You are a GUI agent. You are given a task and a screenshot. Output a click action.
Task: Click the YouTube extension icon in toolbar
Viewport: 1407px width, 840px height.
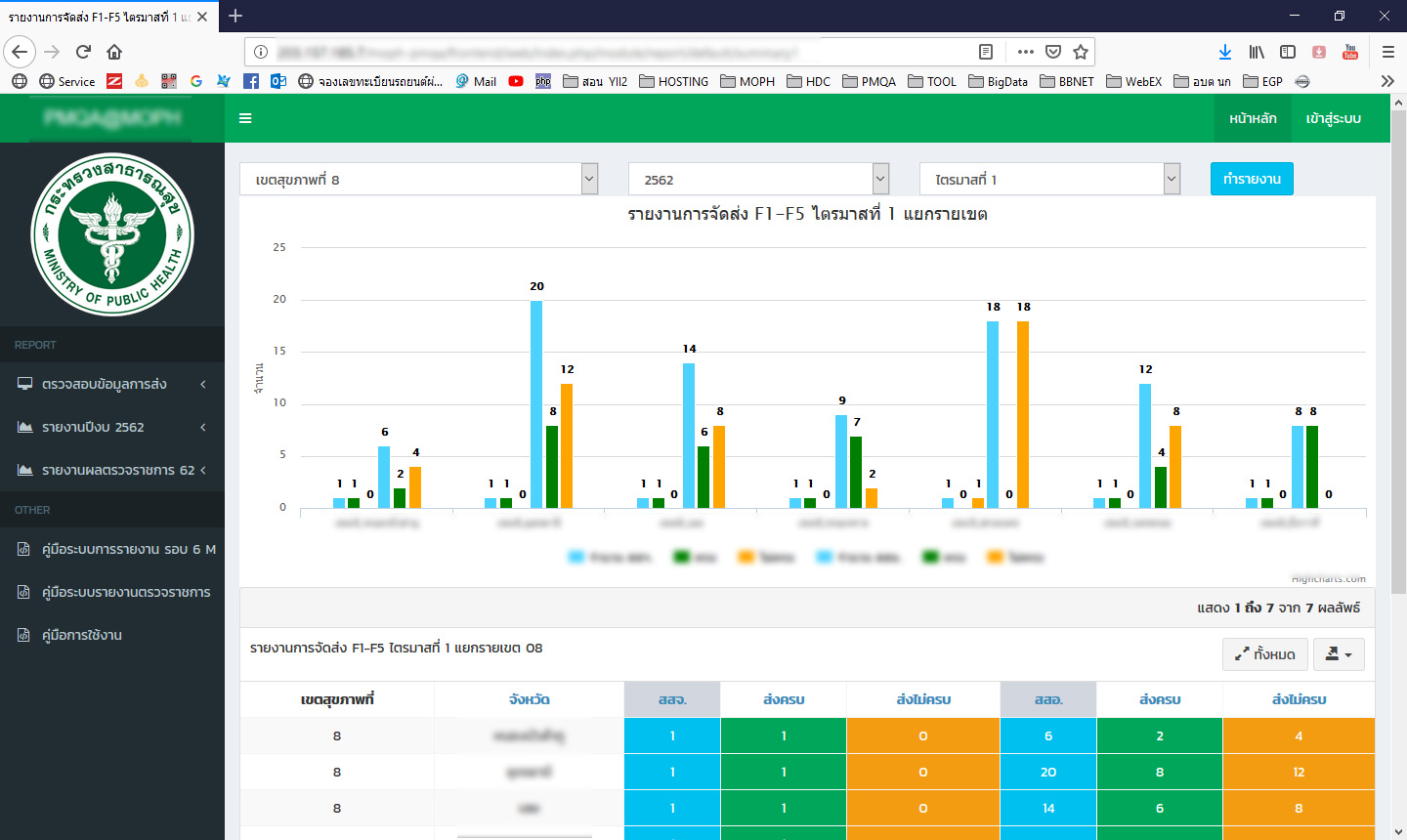tap(1350, 52)
